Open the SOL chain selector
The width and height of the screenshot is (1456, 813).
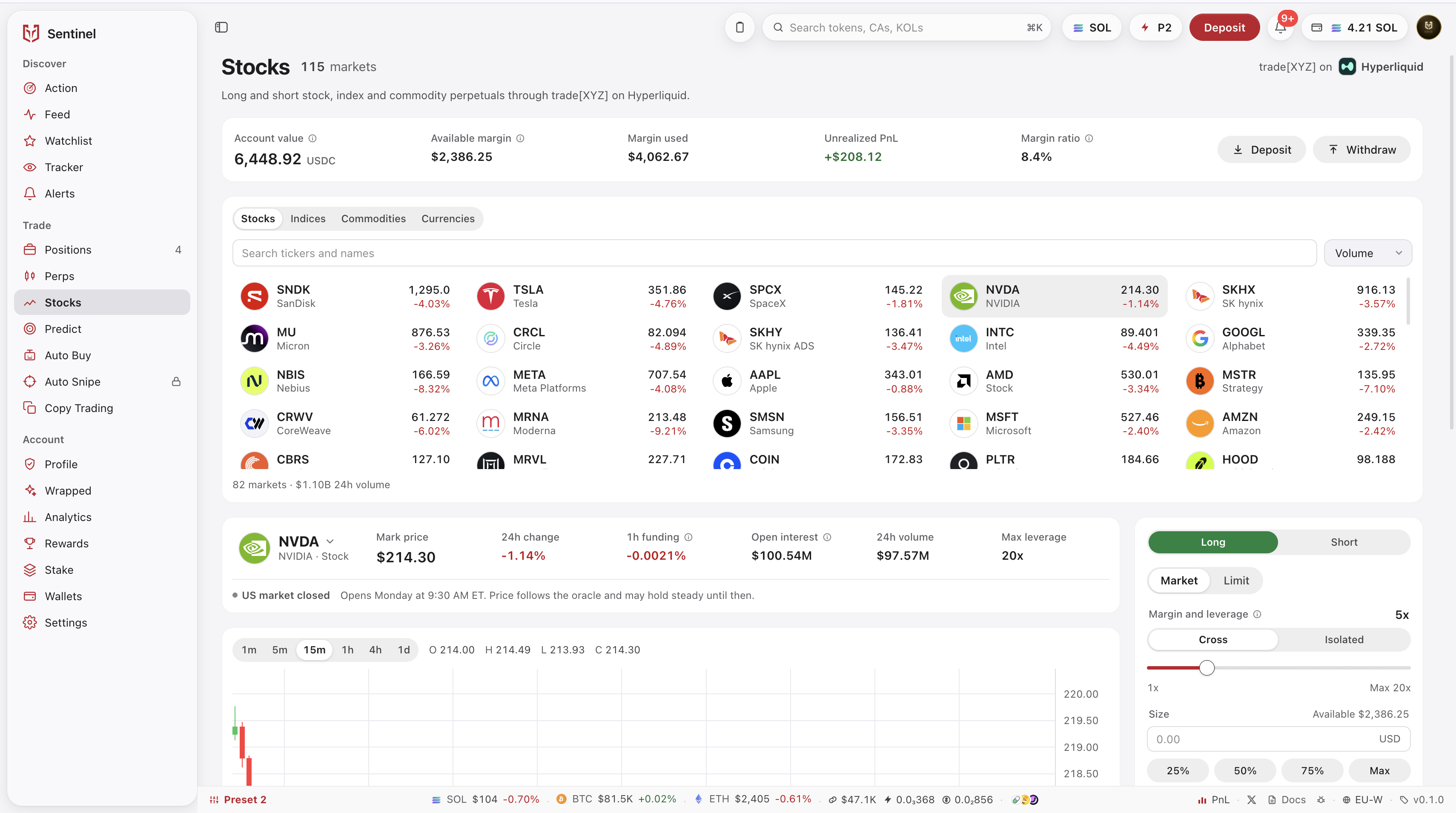point(1092,27)
